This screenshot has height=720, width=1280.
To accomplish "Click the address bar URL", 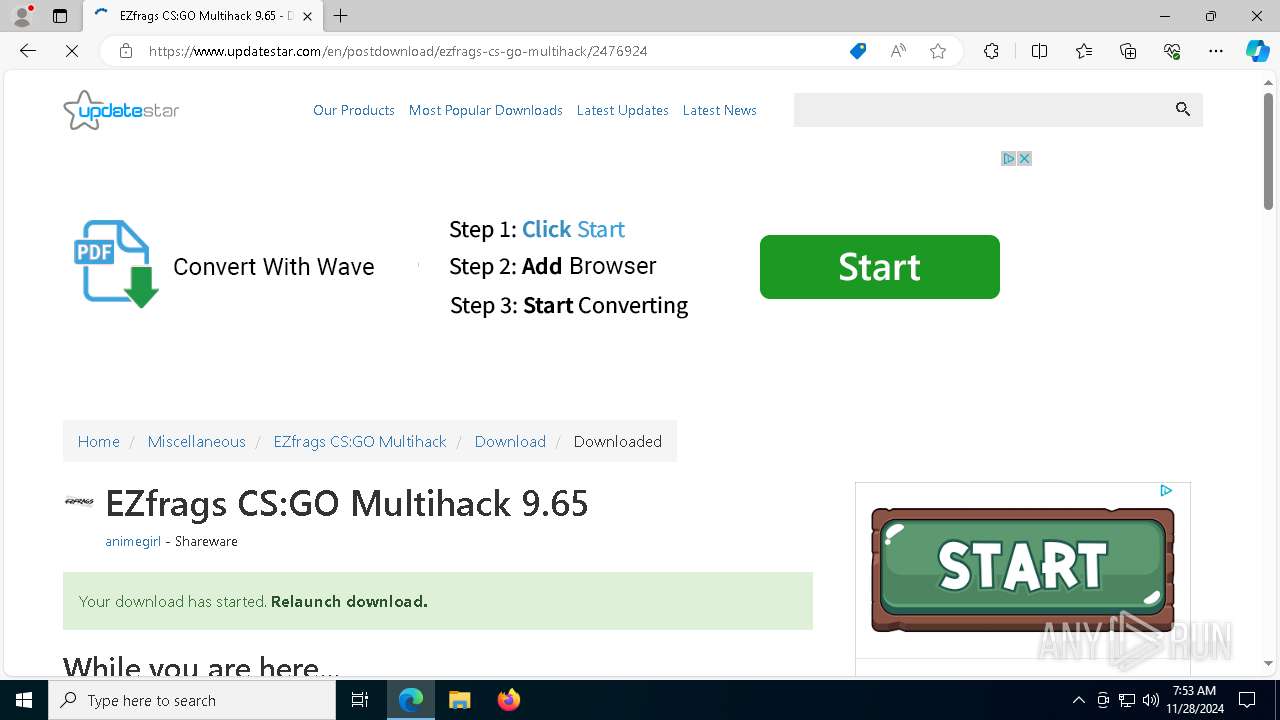I will pos(398,51).
